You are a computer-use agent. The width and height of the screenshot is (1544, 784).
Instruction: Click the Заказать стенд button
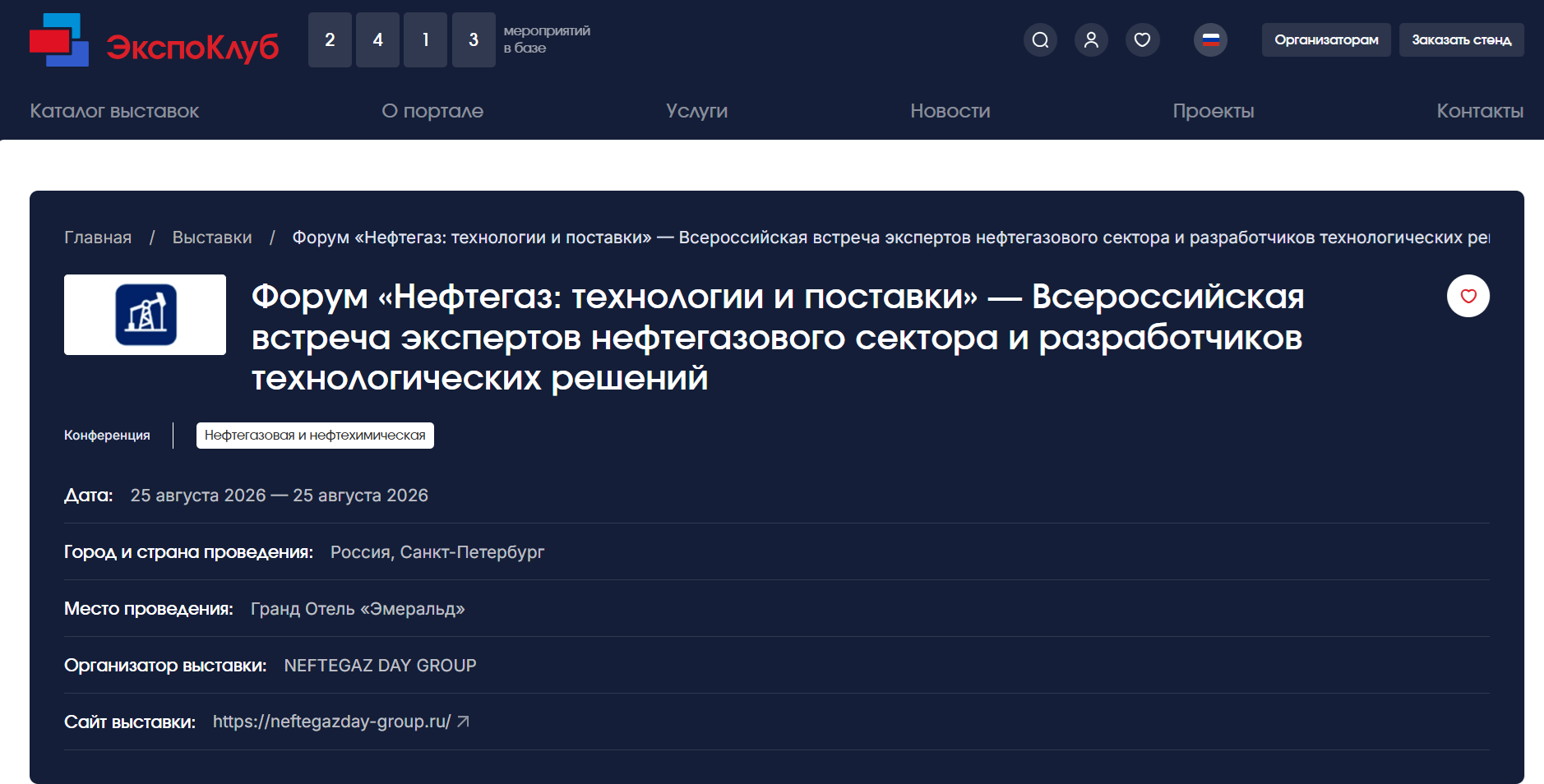pyautogui.click(x=1461, y=39)
